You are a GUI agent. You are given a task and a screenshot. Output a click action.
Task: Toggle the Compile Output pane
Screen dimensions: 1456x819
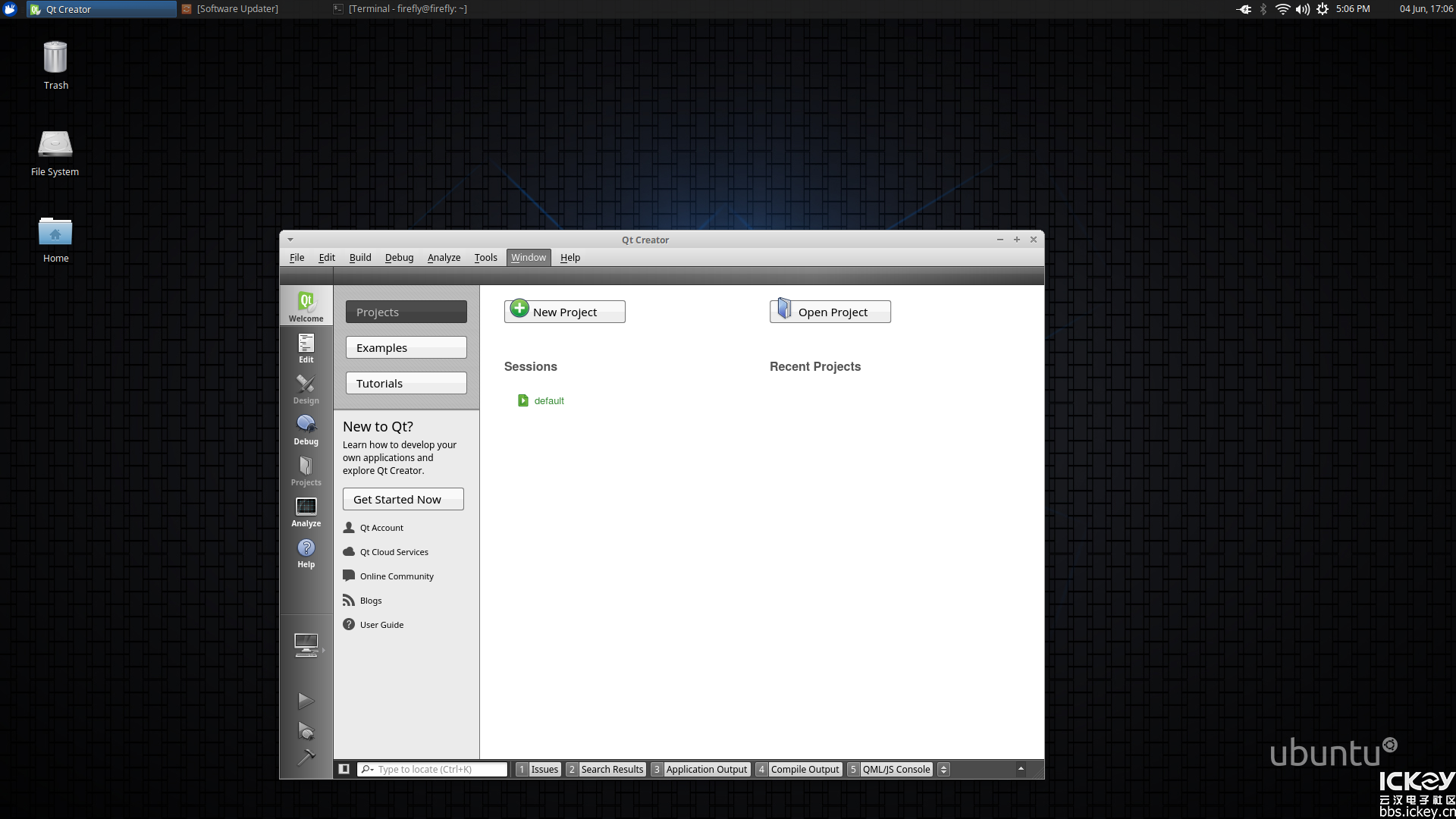[x=799, y=769]
